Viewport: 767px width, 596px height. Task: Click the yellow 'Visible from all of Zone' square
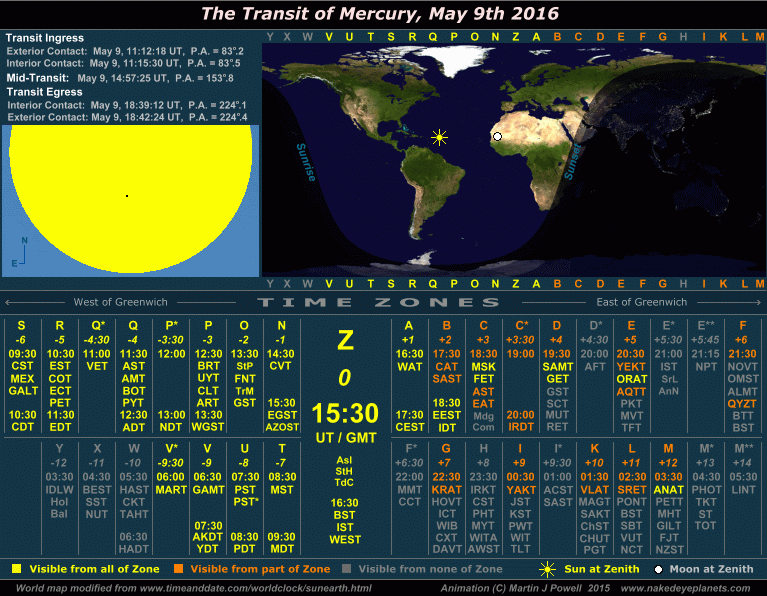pyautogui.click(x=16, y=569)
